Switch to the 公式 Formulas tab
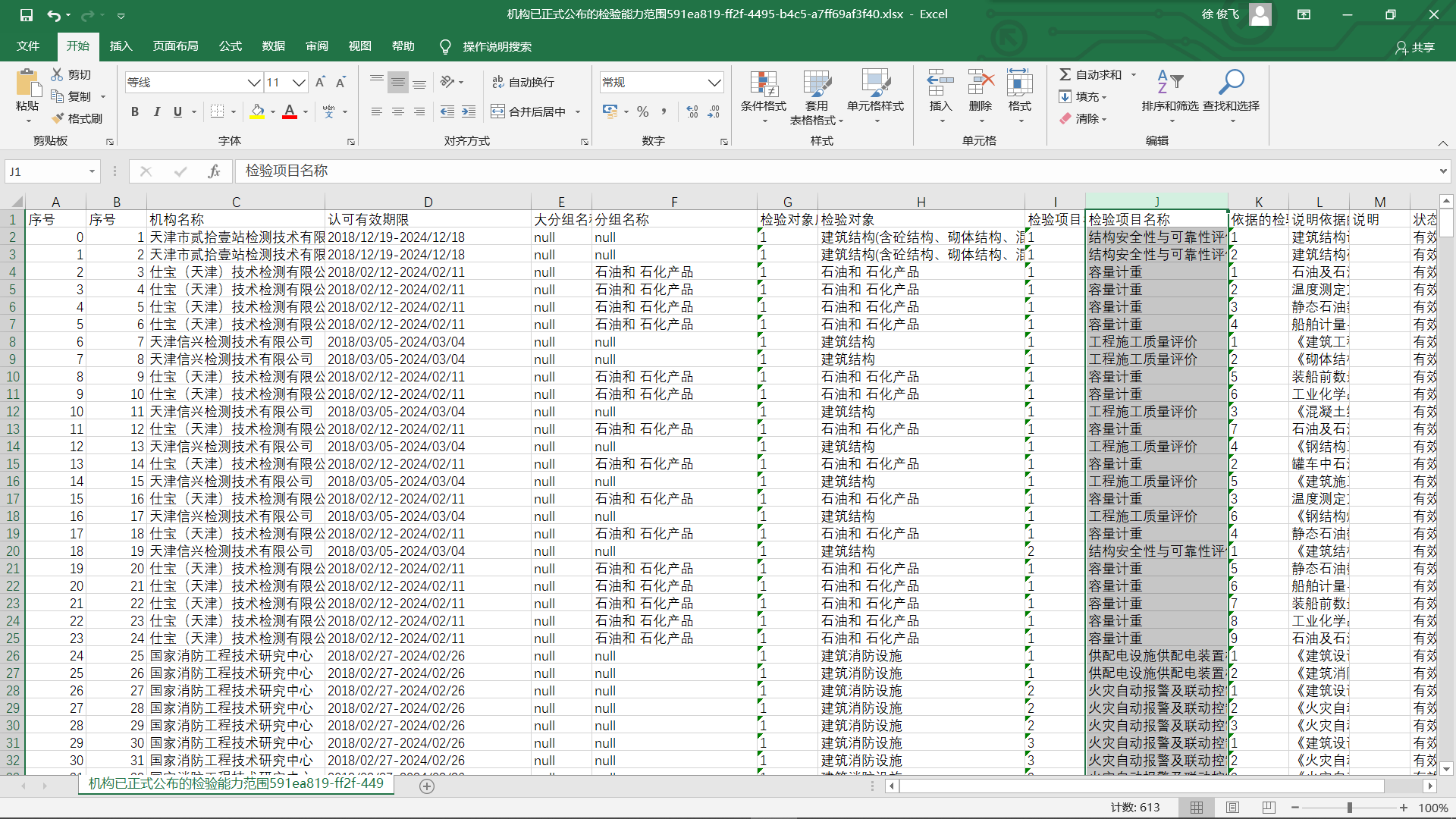 pos(230,46)
